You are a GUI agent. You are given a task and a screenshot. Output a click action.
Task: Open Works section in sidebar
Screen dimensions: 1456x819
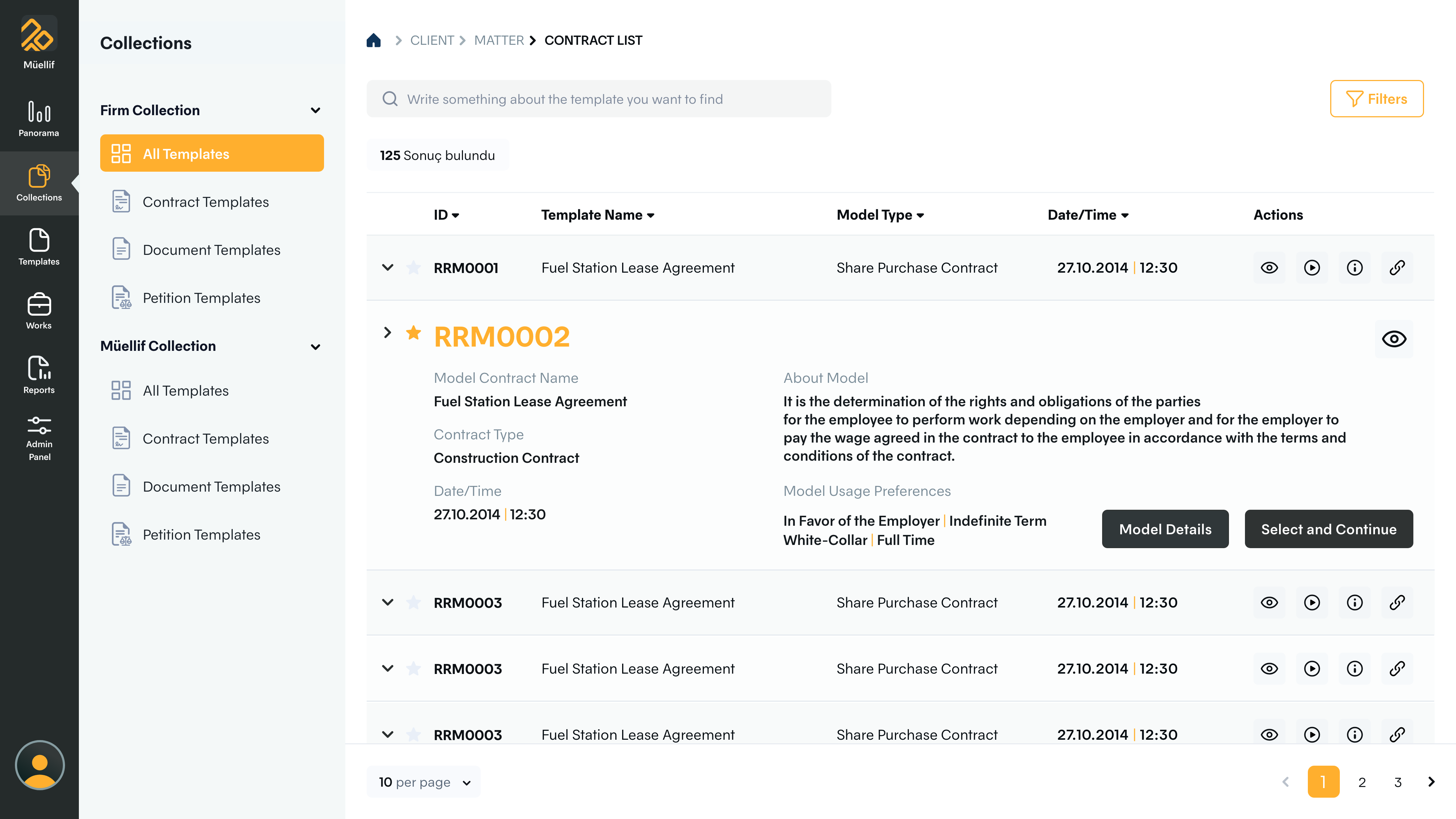click(39, 312)
